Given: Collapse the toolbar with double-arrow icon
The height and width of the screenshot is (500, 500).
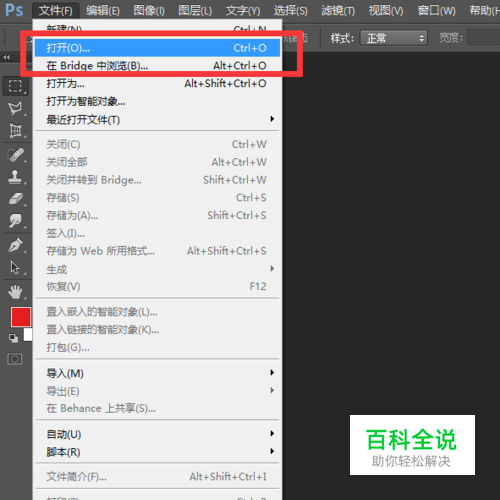Looking at the screenshot, I should click(7, 57).
